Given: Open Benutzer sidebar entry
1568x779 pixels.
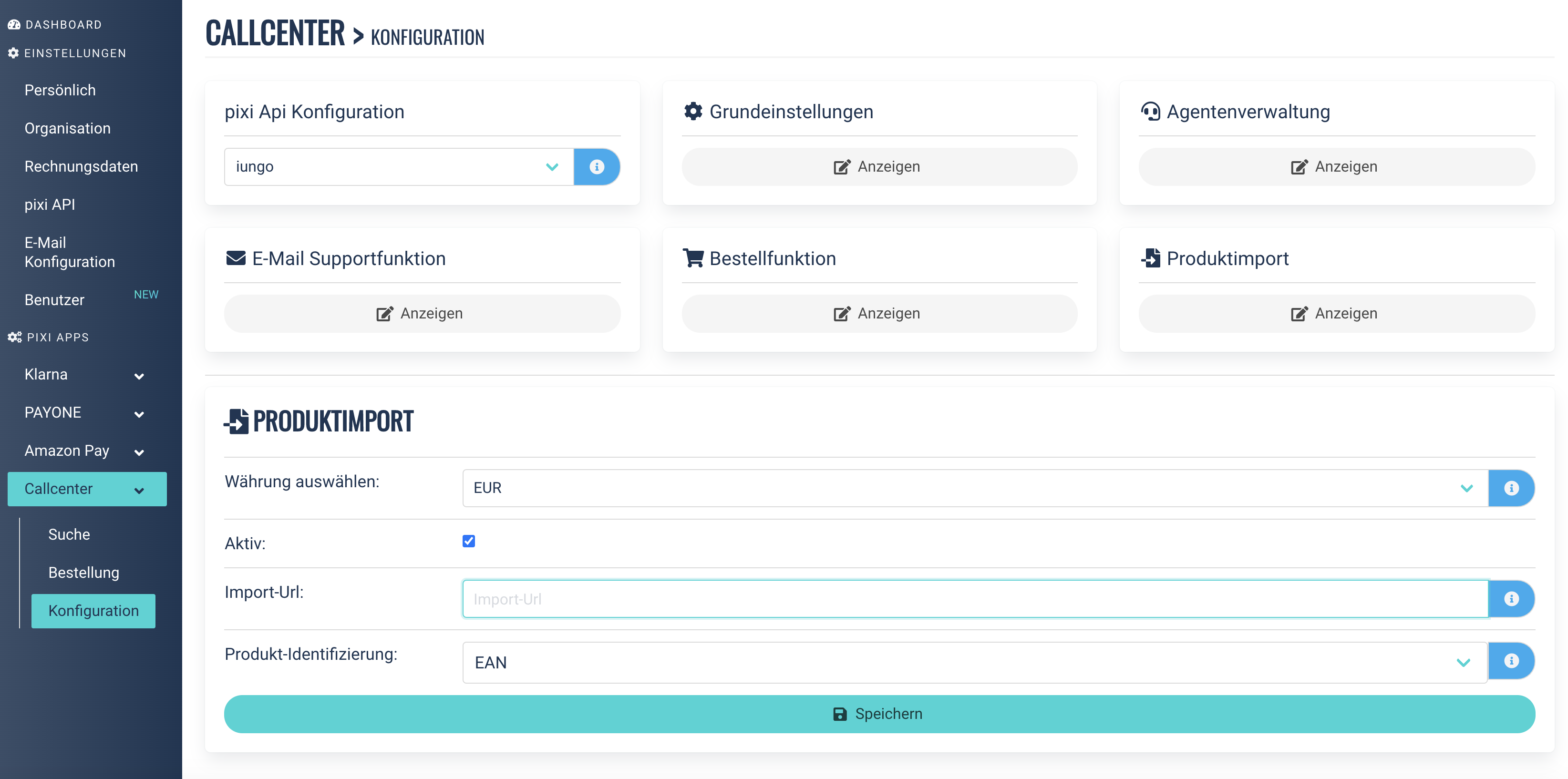Looking at the screenshot, I should 55,300.
